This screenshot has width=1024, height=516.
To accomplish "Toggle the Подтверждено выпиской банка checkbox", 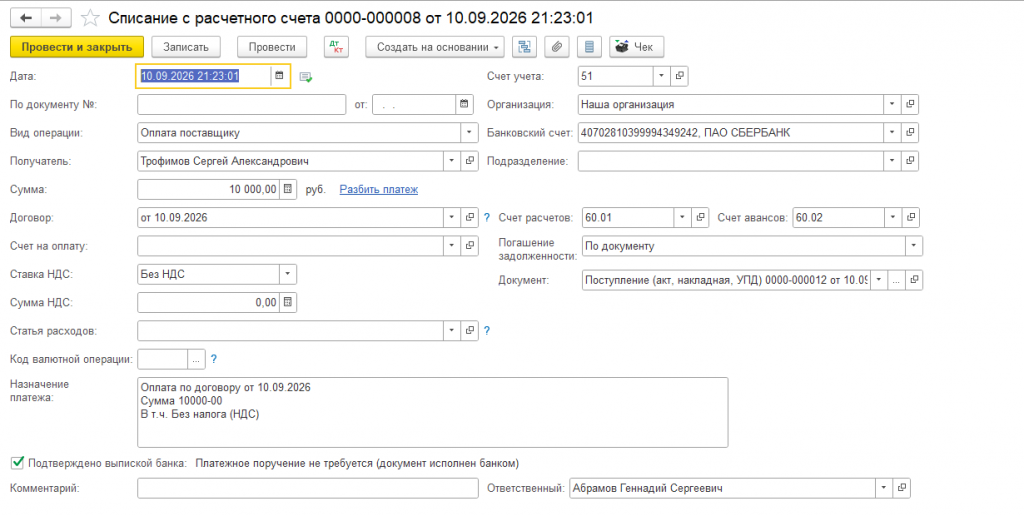I will coord(18,463).
